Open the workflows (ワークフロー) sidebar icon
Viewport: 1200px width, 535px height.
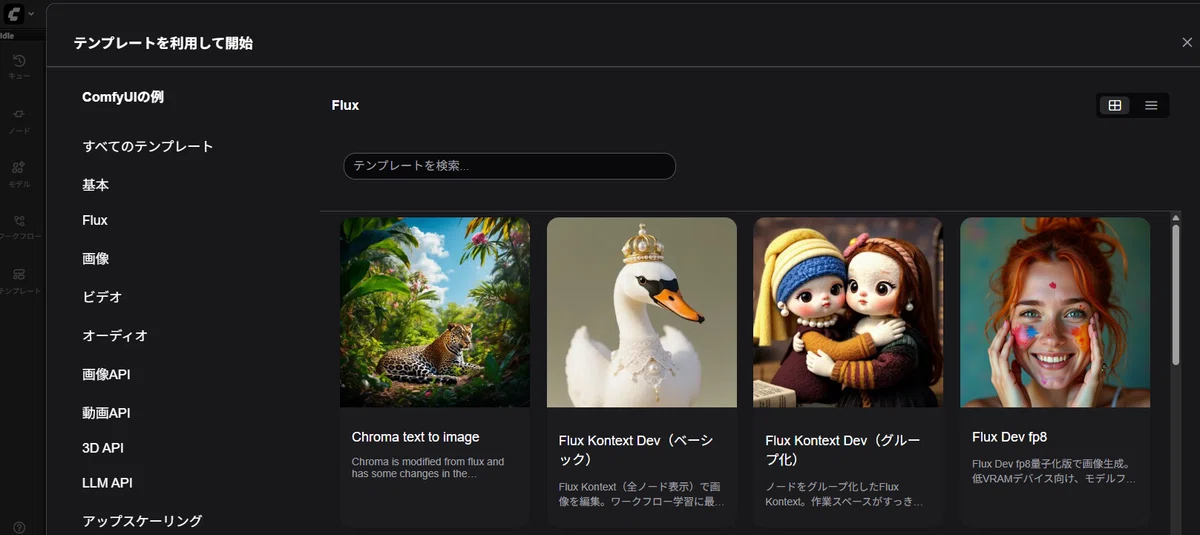(x=19, y=227)
